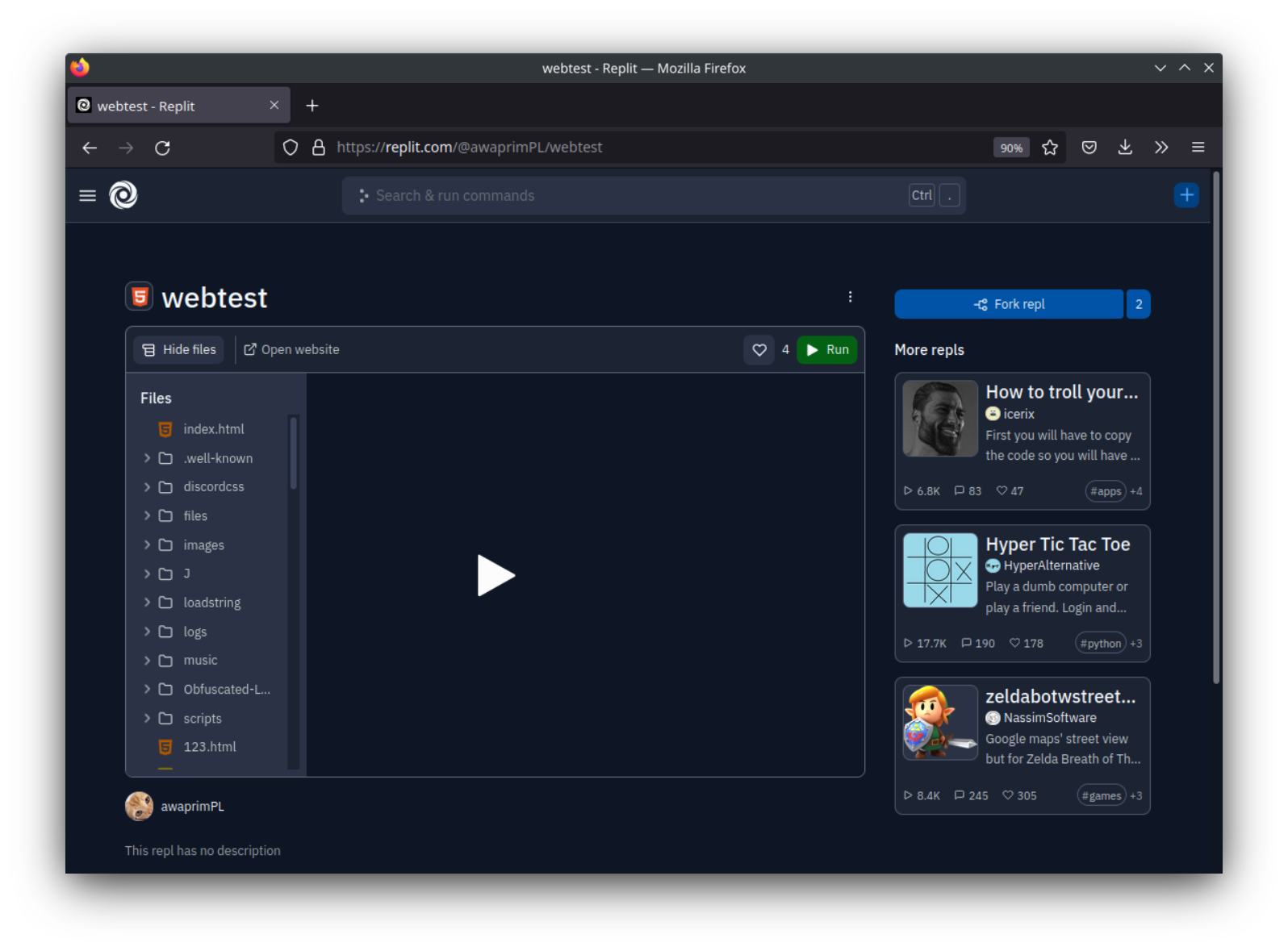Expand the .well-known folder chevron
The image size is (1288, 951).
(x=147, y=458)
